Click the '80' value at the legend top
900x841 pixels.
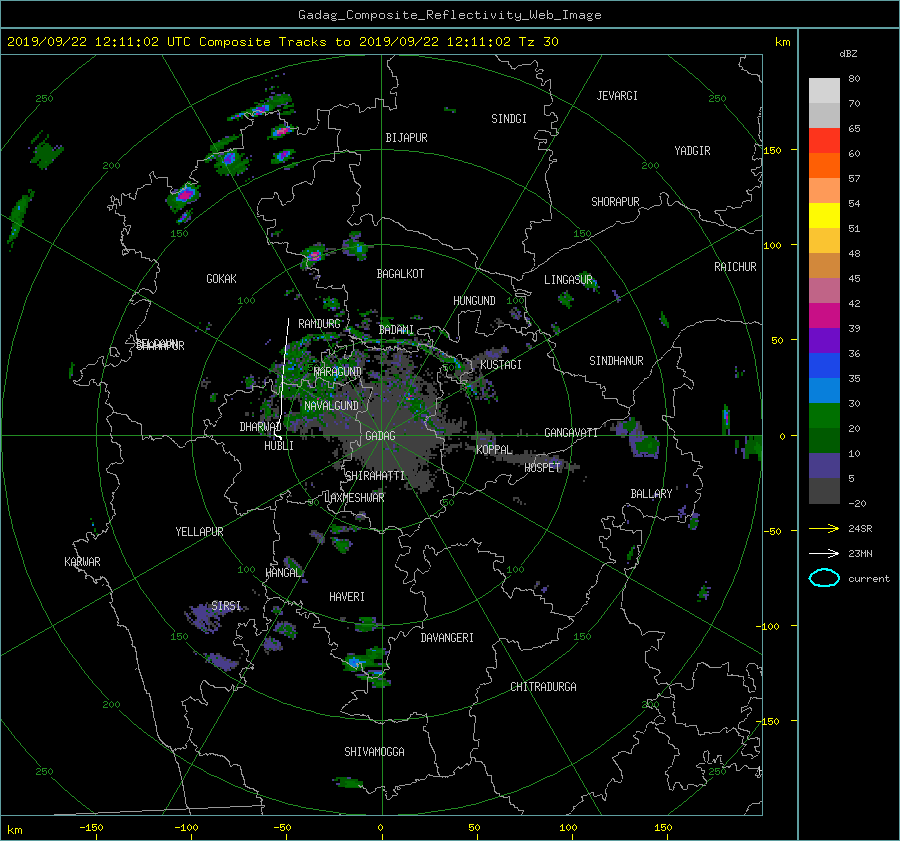click(854, 79)
